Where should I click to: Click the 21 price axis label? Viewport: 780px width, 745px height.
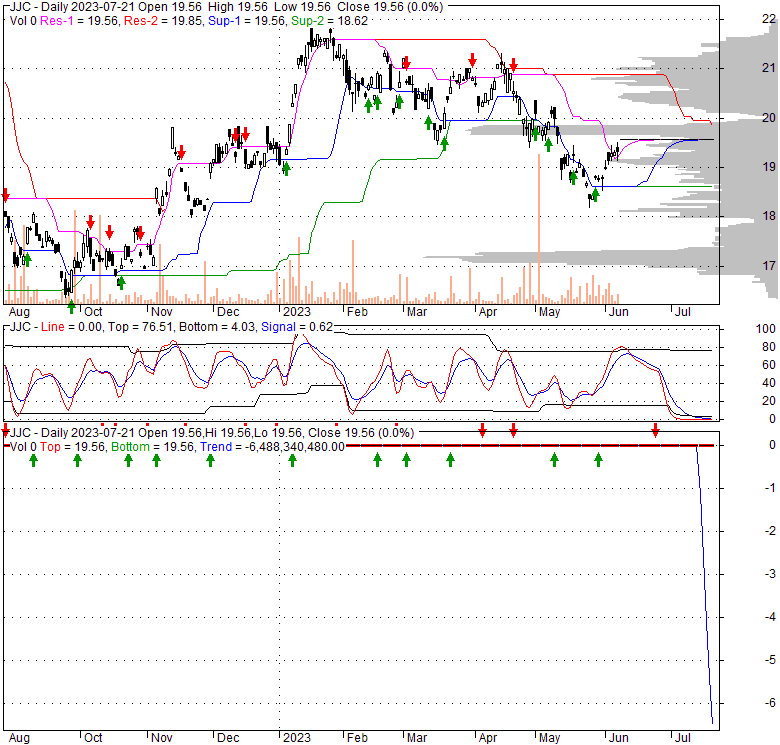tap(769, 68)
